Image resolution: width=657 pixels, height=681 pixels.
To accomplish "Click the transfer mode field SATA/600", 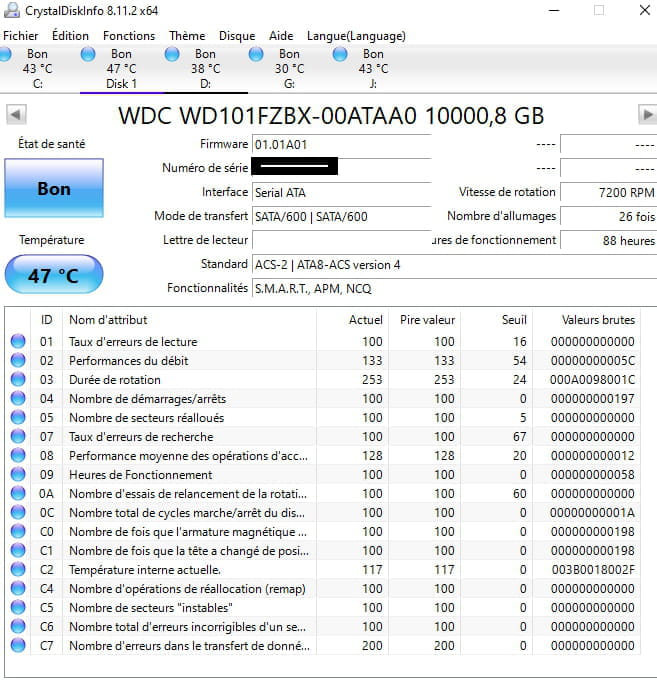I will 341,216.
